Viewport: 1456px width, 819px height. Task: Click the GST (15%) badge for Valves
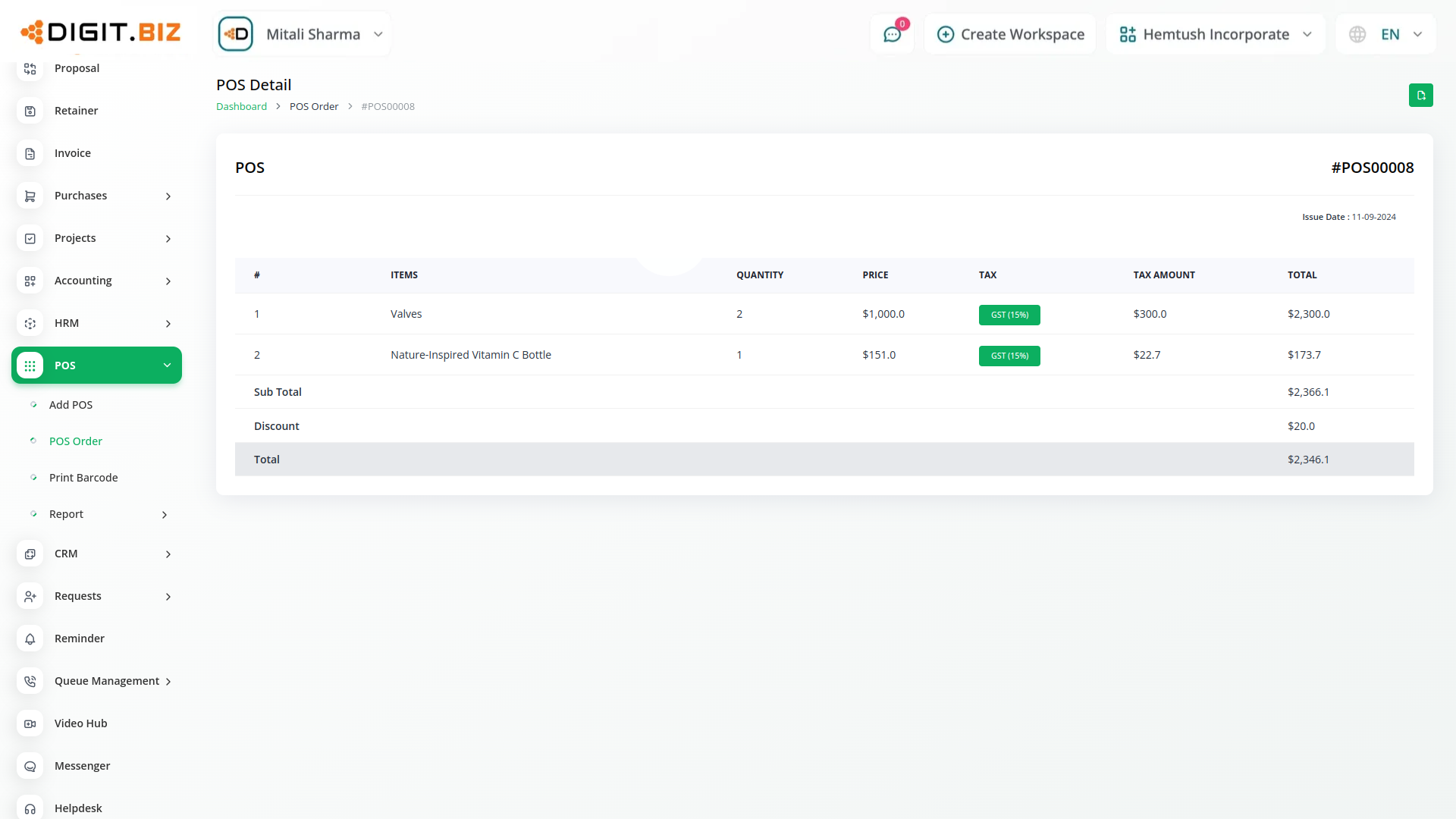1009,315
